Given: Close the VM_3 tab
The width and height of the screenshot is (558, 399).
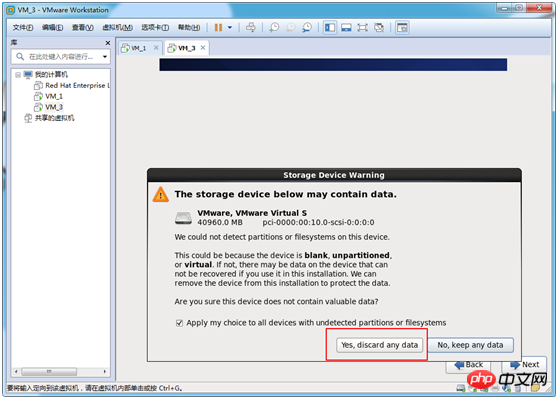Looking at the screenshot, I should coord(203,48).
